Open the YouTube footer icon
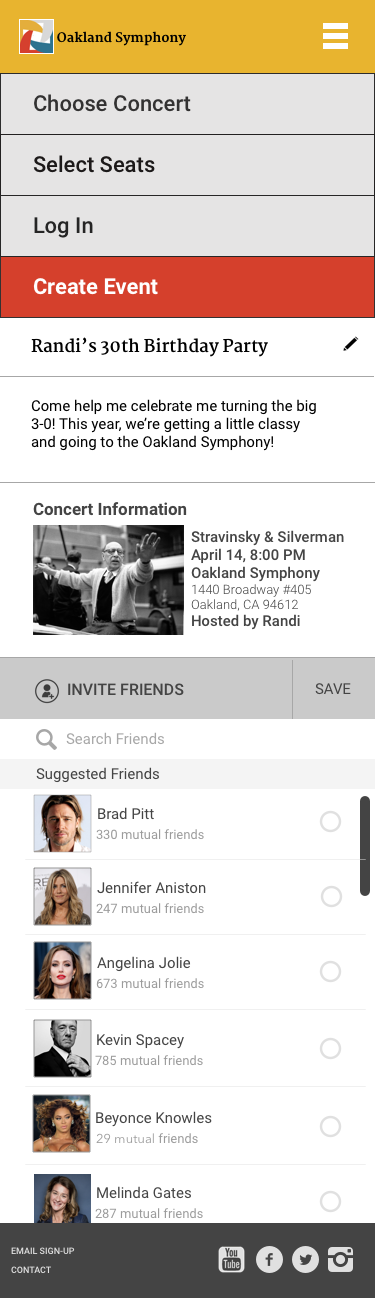 (x=231, y=1259)
